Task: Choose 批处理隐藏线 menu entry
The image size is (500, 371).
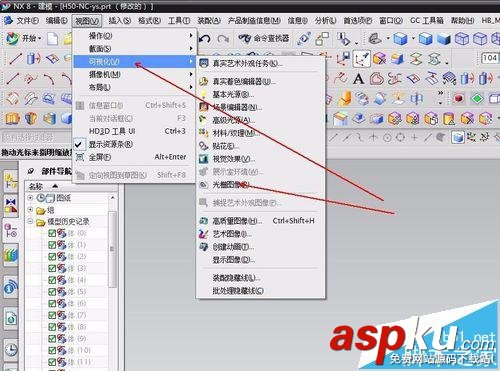Action: tap(261, 291)
